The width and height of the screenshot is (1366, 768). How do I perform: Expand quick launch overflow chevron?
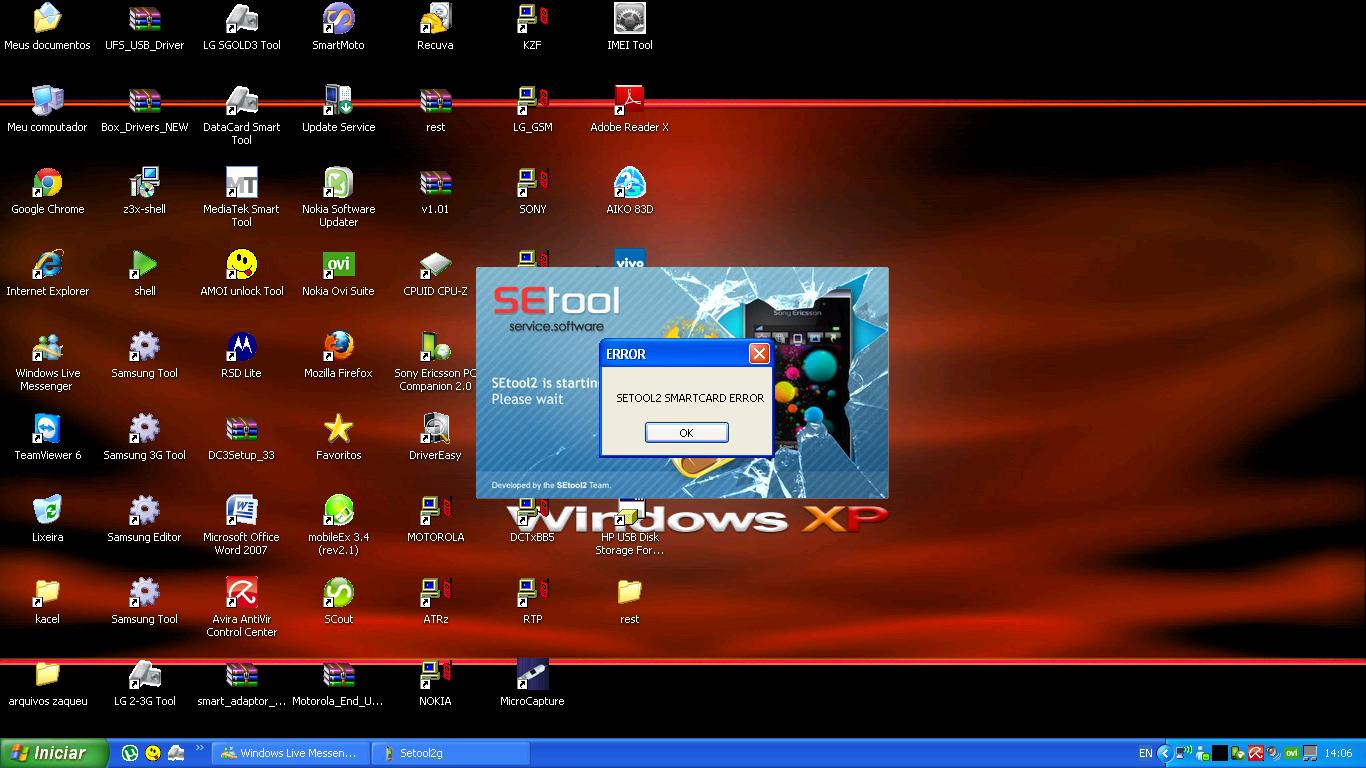click(x=200, y=748)
